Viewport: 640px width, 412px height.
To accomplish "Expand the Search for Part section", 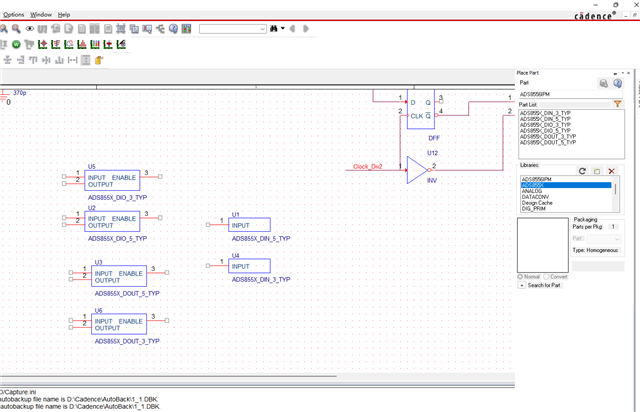I will pos(522,285).
